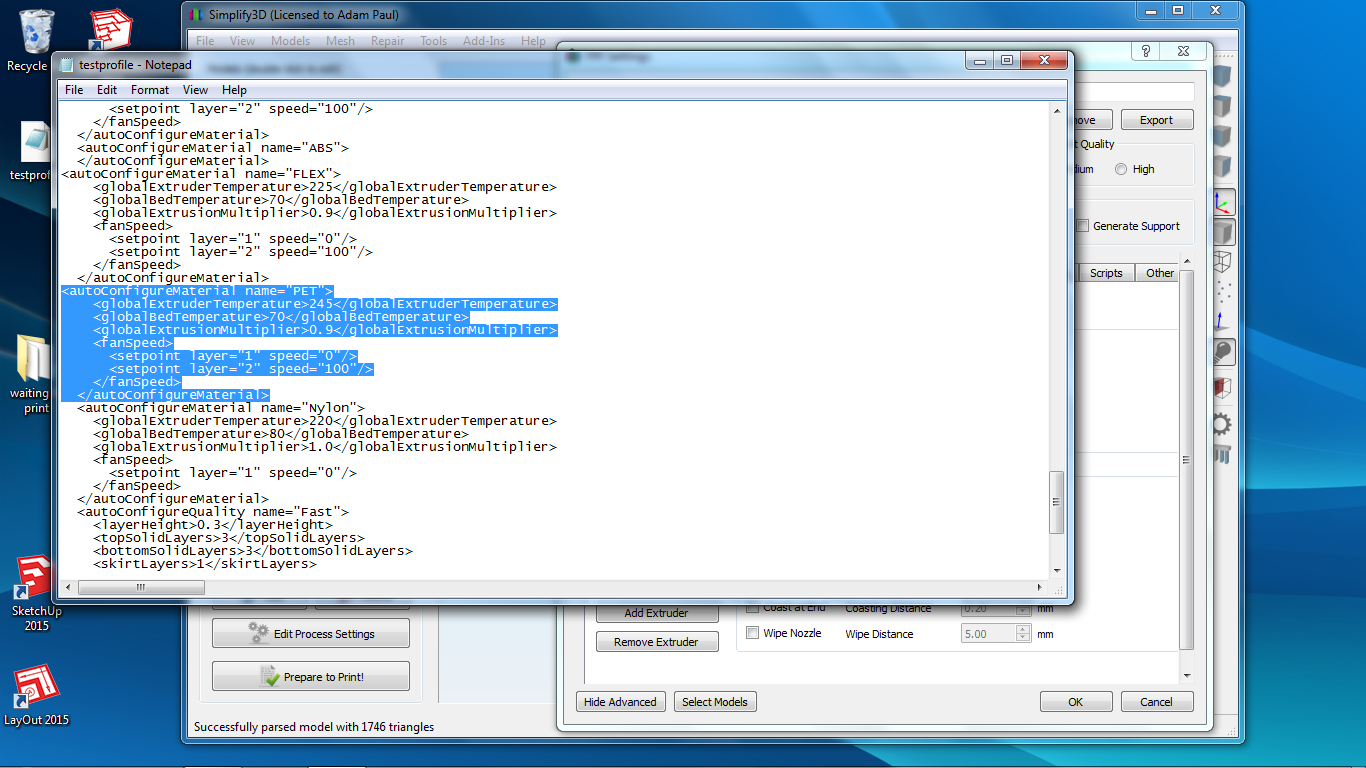Select the testprofile file on the desktop
This screenshot has width=1366, height=768.
[34, 152]
